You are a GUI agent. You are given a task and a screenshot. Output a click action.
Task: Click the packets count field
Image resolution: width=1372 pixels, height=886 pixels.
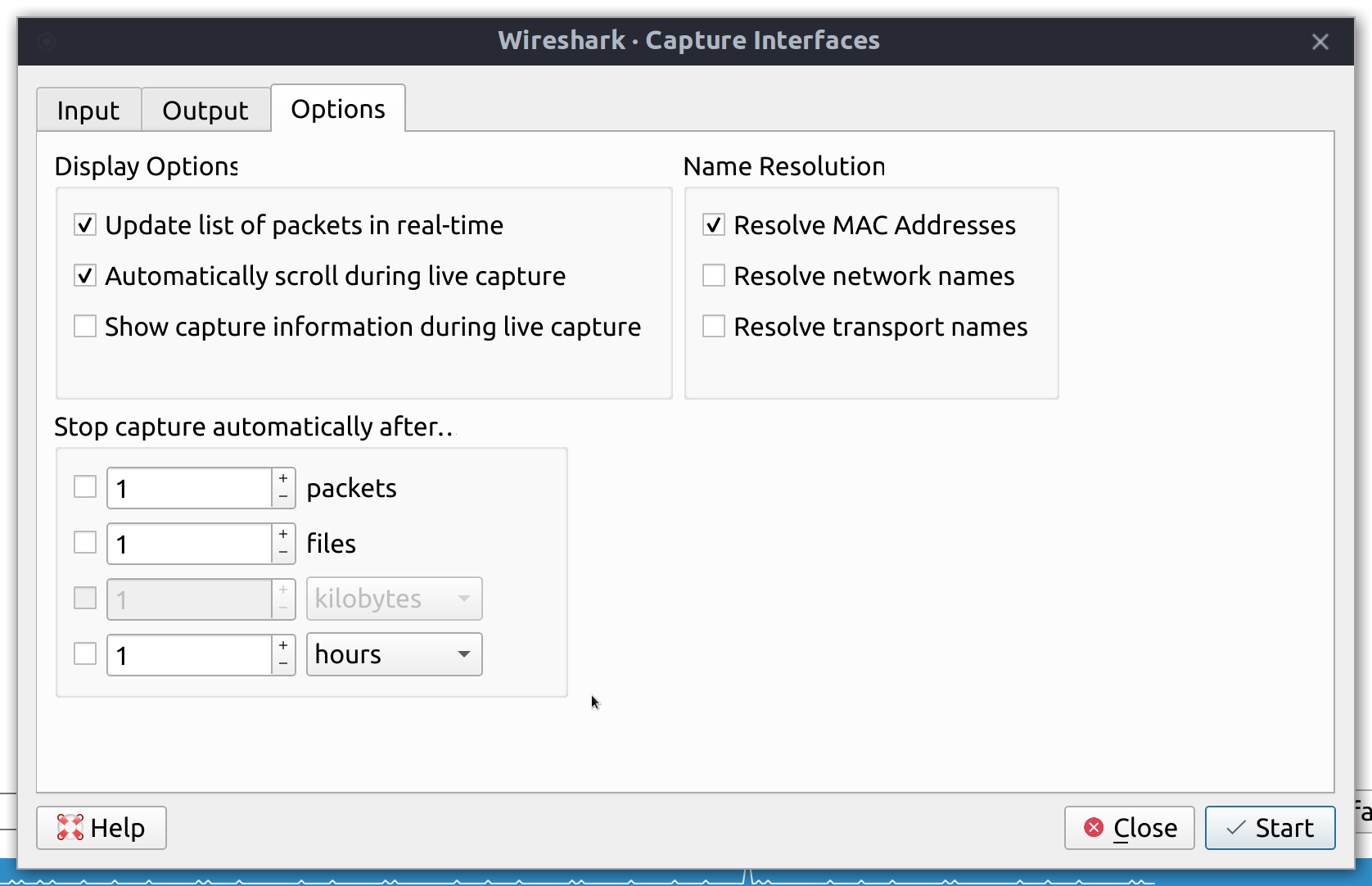[x=190, y=488]
